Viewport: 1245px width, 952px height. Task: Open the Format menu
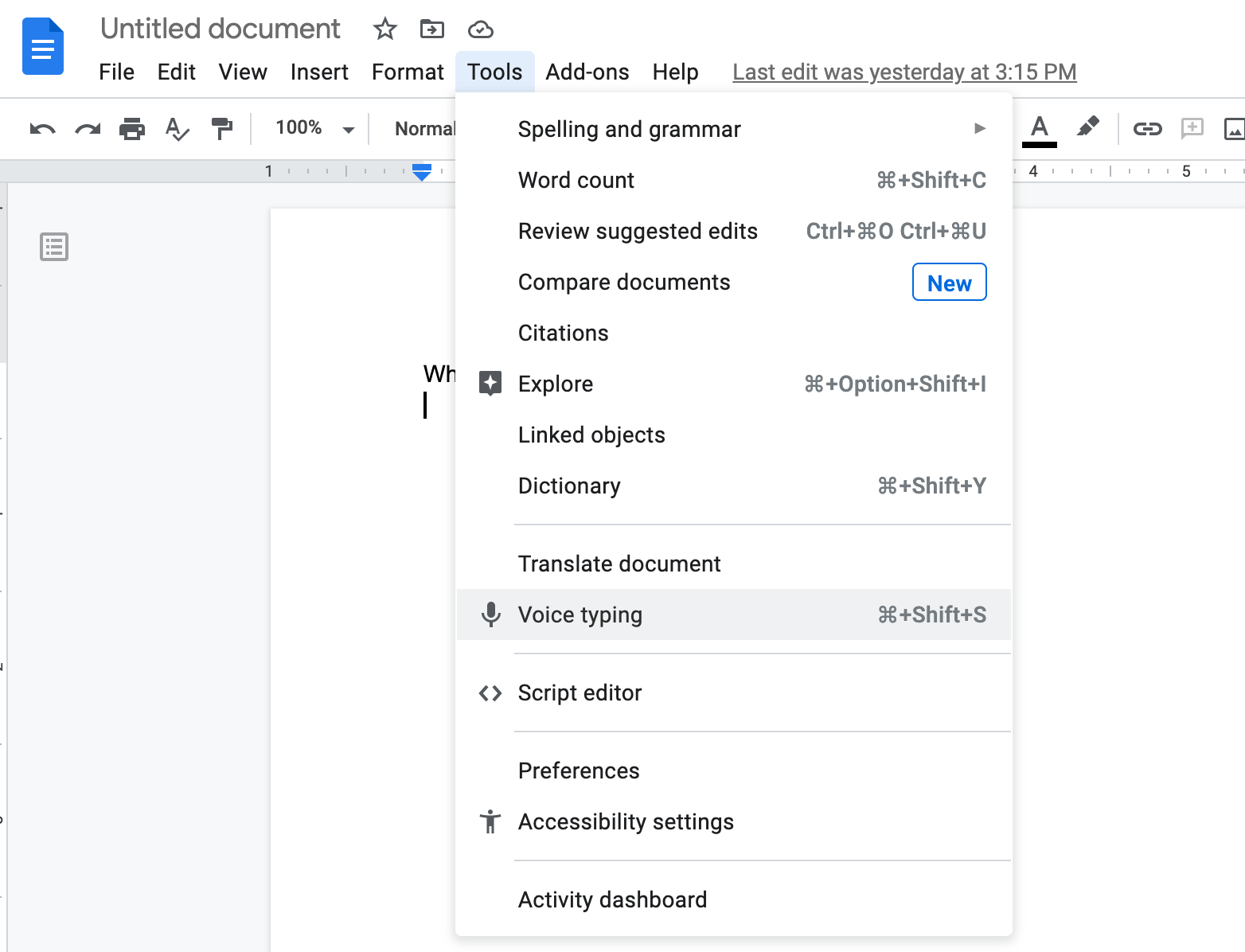[408, 72]
